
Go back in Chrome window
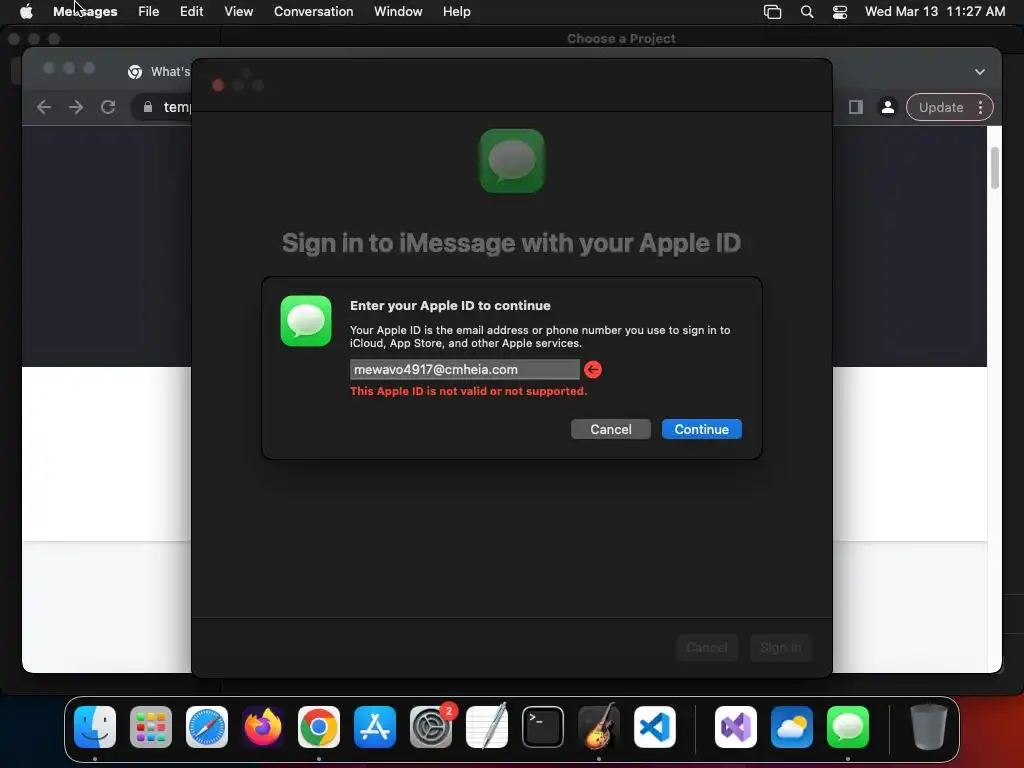(44, 107)
